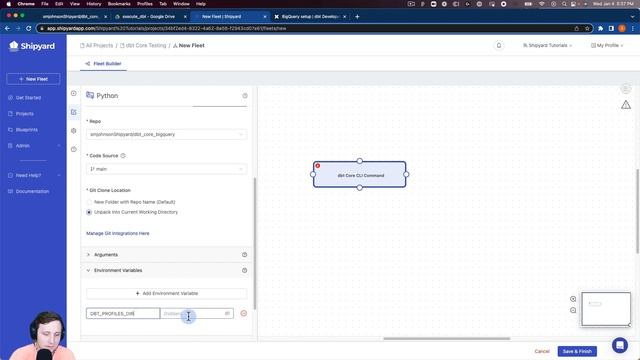This screenshot has width=640, height=360.
Task: Select New Folder with Repo Name option
Action: 89,202
